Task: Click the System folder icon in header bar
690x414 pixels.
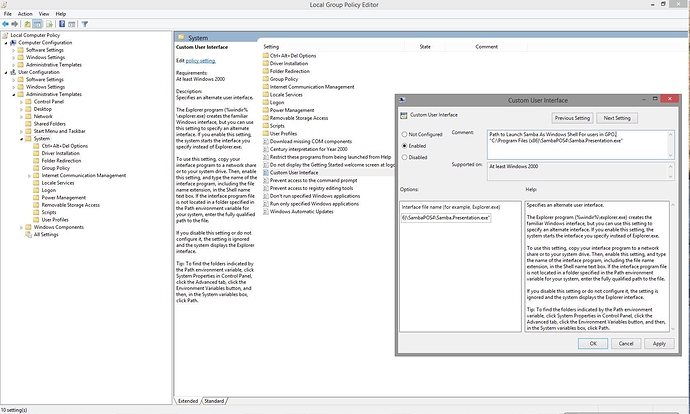Action: 181,37
